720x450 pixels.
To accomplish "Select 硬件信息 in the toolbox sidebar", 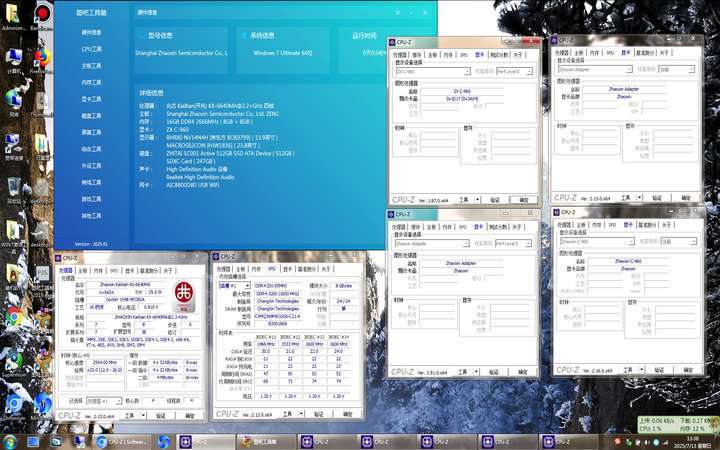I will 91,33.
